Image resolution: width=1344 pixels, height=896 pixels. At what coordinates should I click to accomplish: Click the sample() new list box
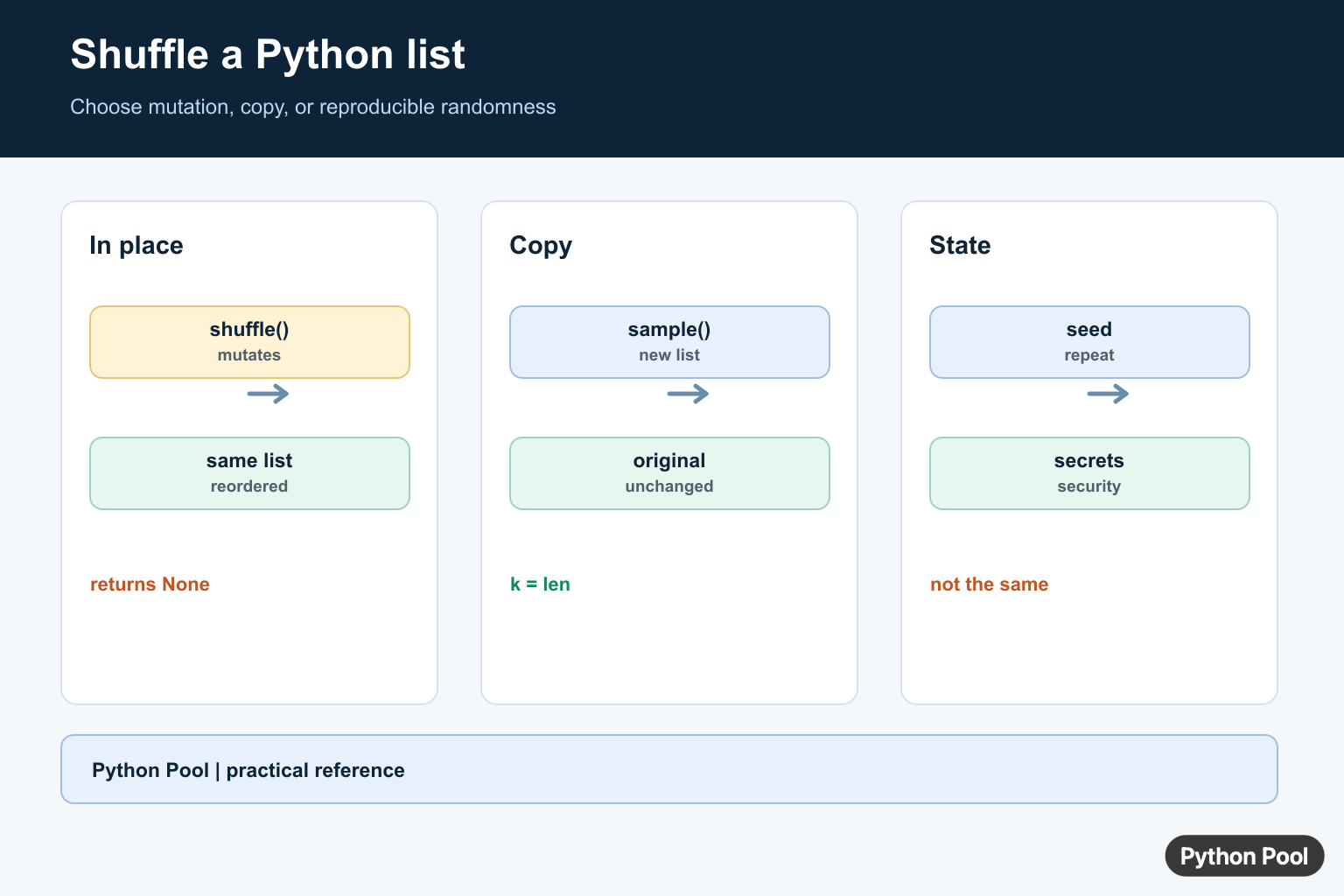[669, 342]
